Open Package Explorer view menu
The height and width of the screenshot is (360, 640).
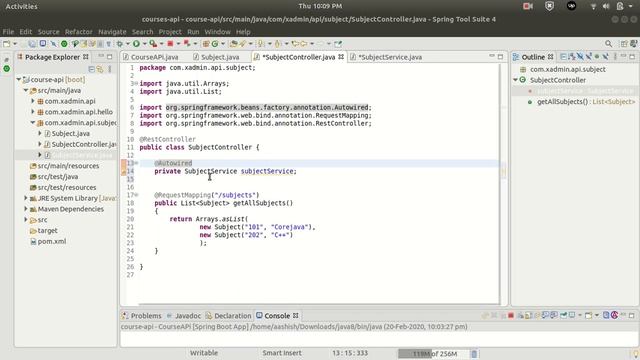pos(110,69)
